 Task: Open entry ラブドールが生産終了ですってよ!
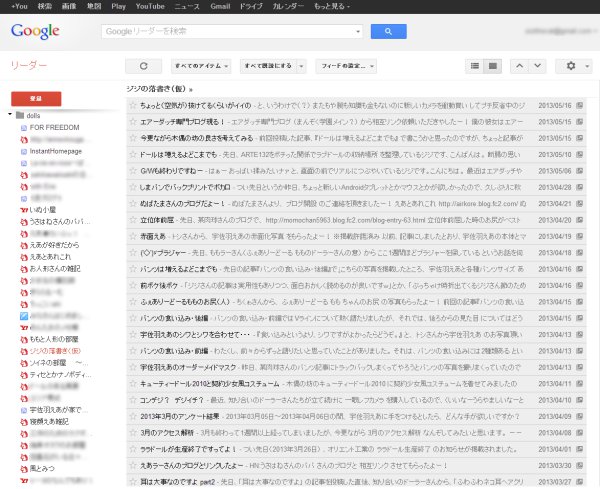188,449
